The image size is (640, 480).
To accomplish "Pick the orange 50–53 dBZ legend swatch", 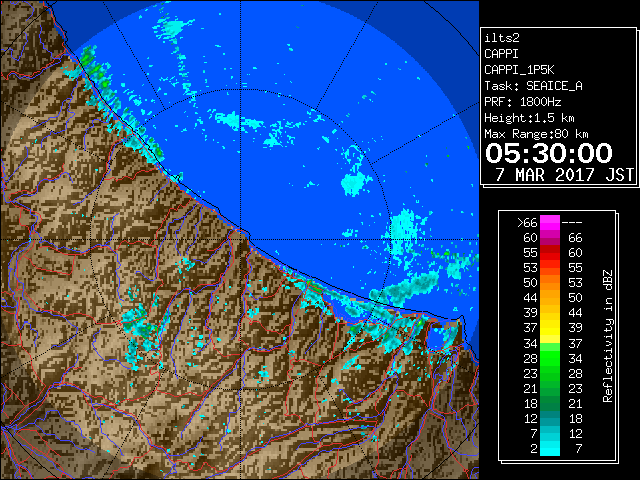I will (550, 283).
